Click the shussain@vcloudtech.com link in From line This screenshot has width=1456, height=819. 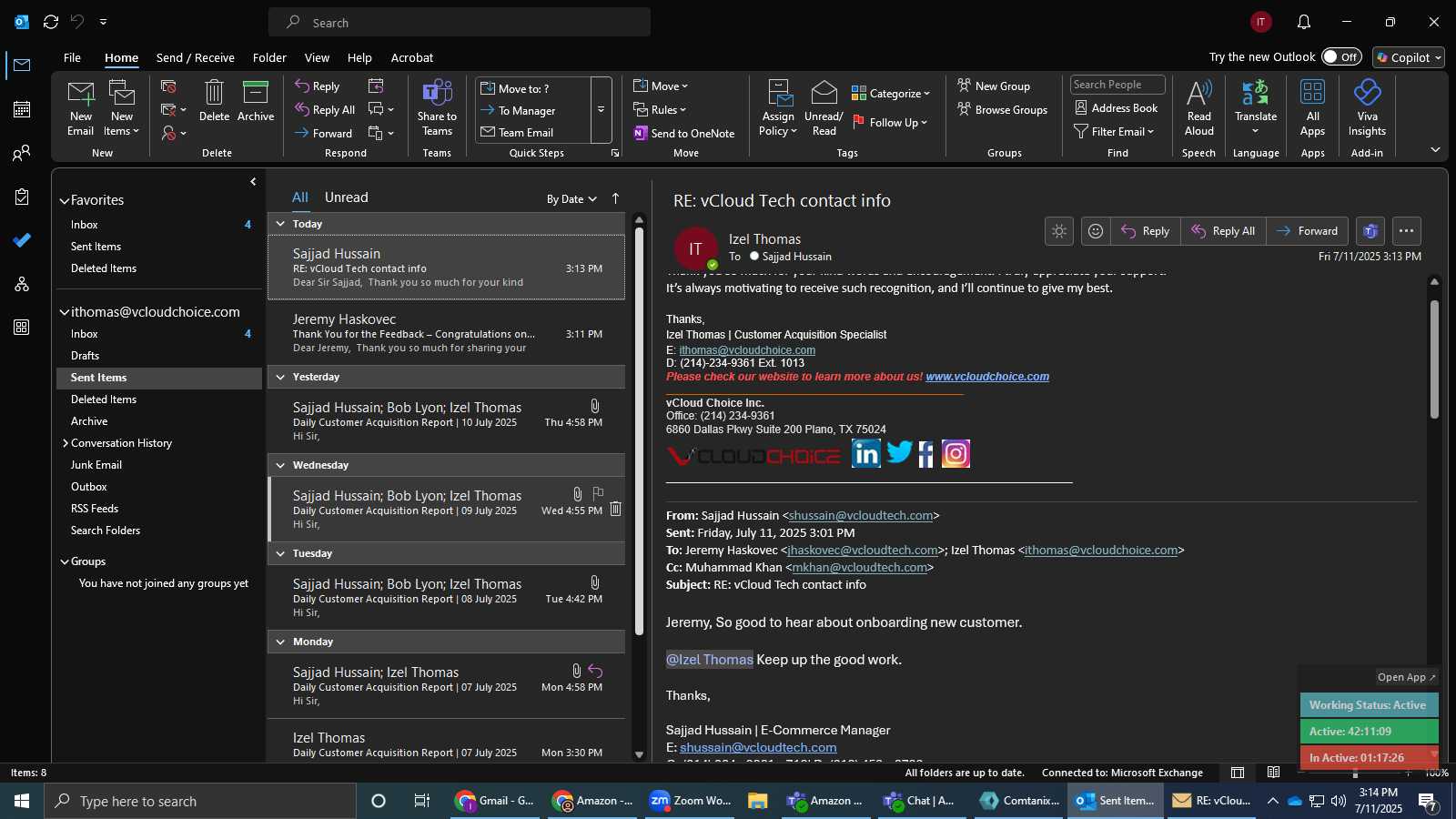click(x=861, y=516)
